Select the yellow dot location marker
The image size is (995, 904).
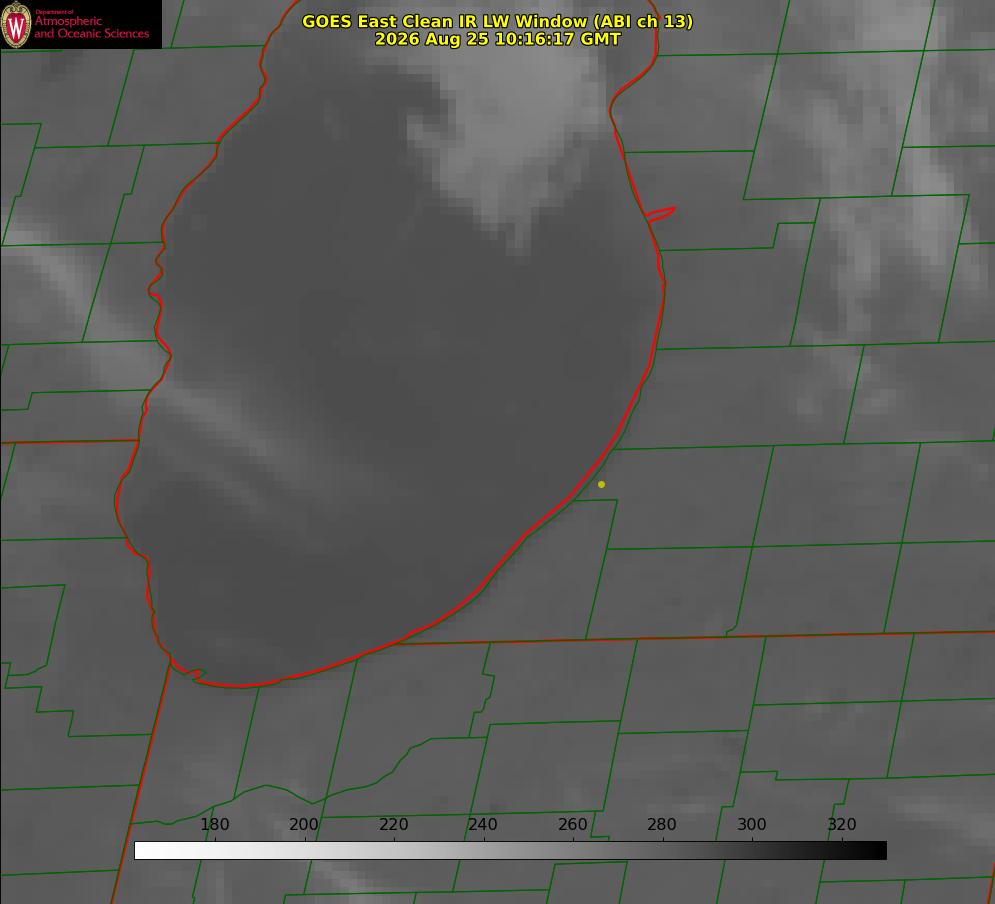pos(601,484)
